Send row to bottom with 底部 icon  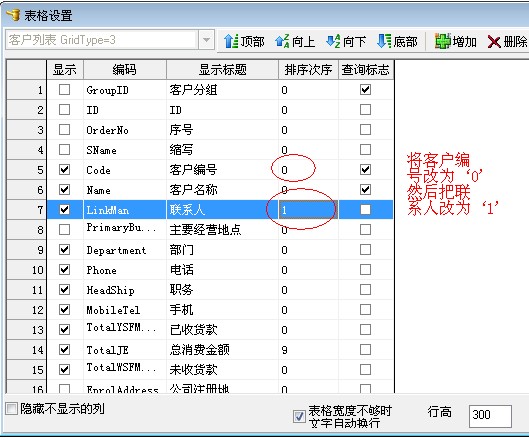pyautogui.click(x=384, y=41)
